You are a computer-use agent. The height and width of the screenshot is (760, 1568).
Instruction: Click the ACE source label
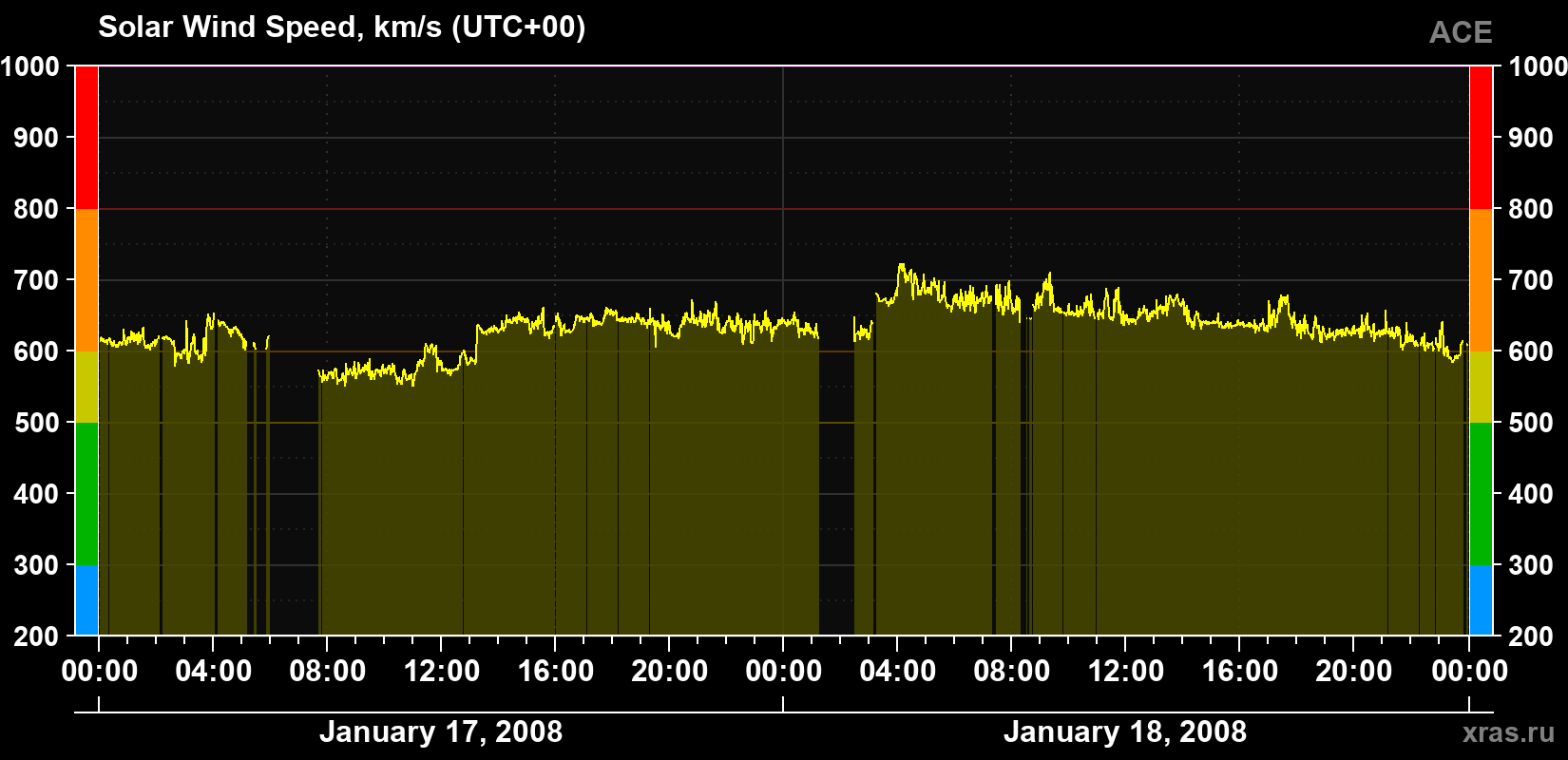(1461, 32)
